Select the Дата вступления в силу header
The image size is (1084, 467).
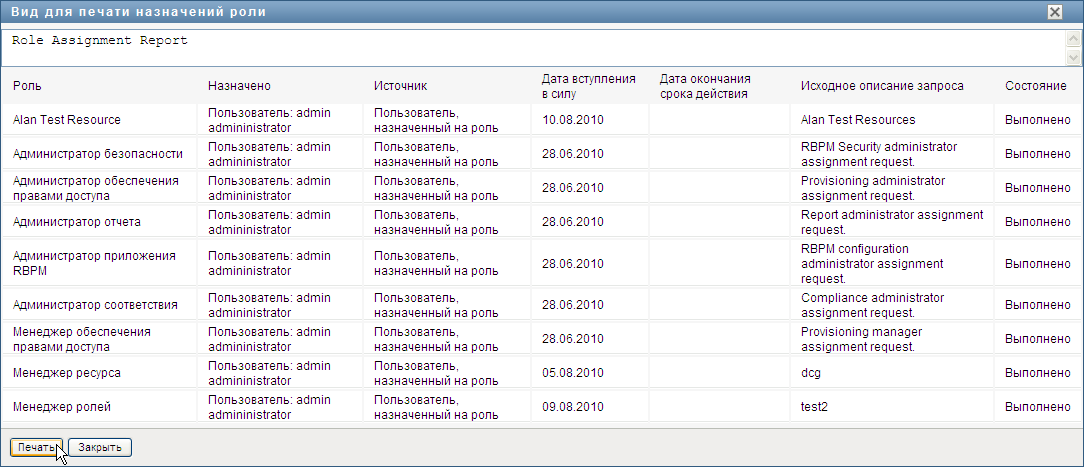588,86
